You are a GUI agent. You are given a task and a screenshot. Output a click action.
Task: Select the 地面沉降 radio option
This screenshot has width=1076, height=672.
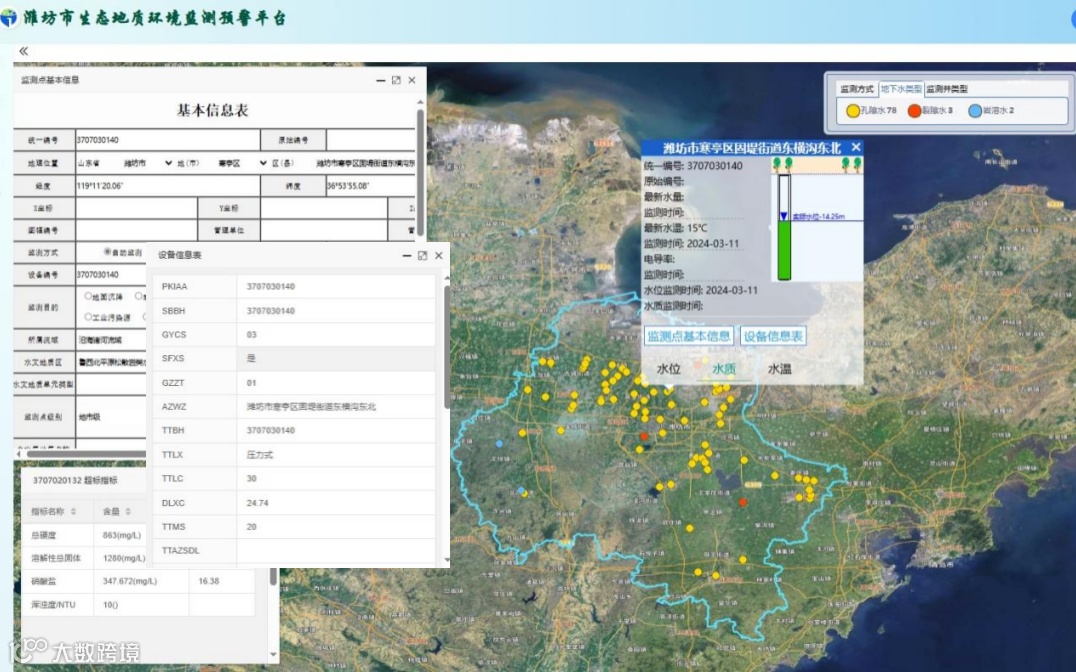88,296
